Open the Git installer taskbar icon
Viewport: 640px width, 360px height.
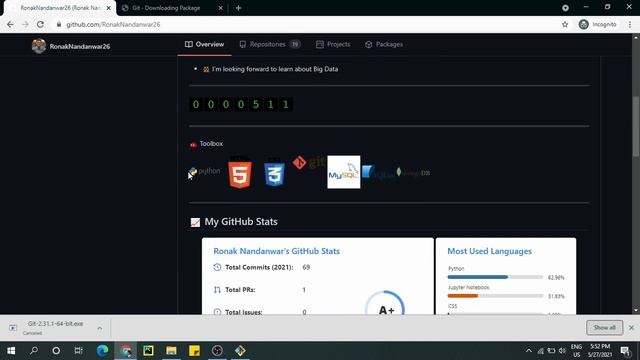240,351
